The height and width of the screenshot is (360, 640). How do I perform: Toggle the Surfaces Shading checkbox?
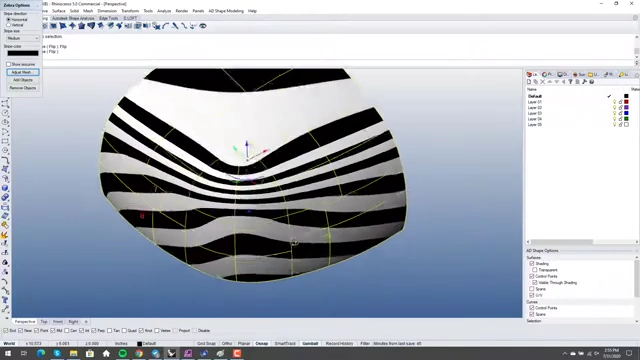(x=532, y=264)
